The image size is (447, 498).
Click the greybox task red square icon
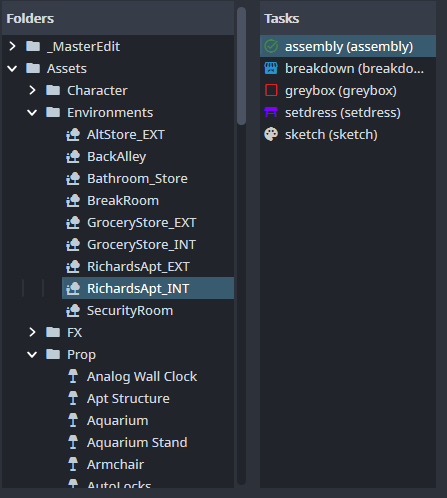271,90
